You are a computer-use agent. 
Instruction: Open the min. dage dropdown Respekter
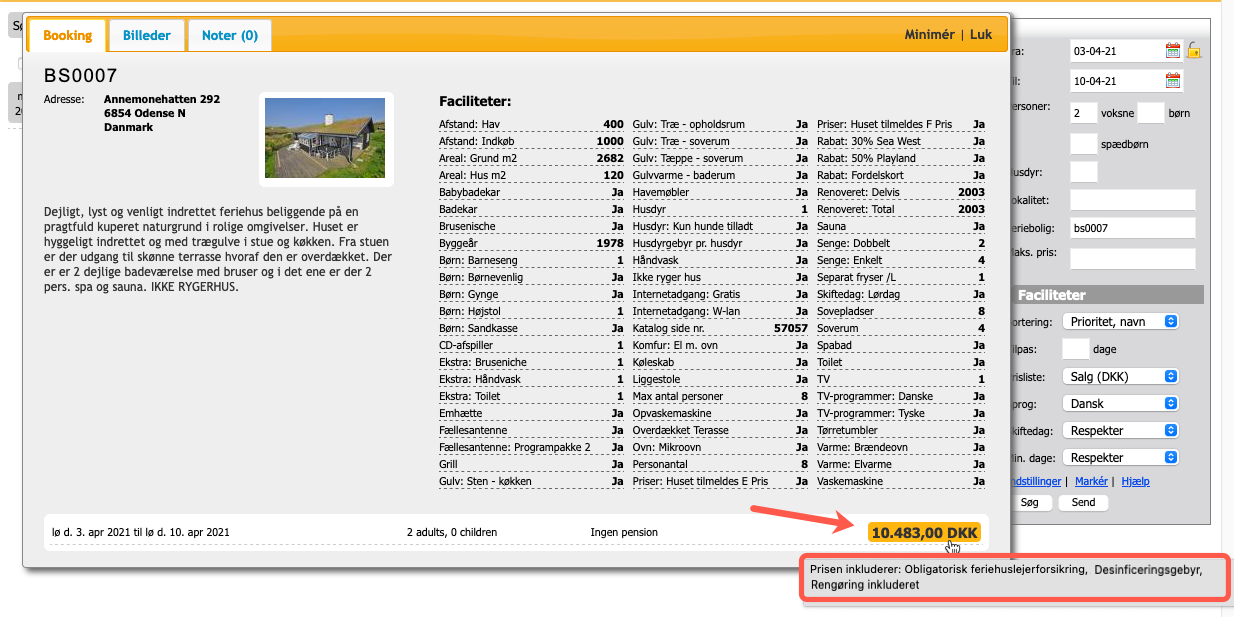click(x=1121, y=457)
